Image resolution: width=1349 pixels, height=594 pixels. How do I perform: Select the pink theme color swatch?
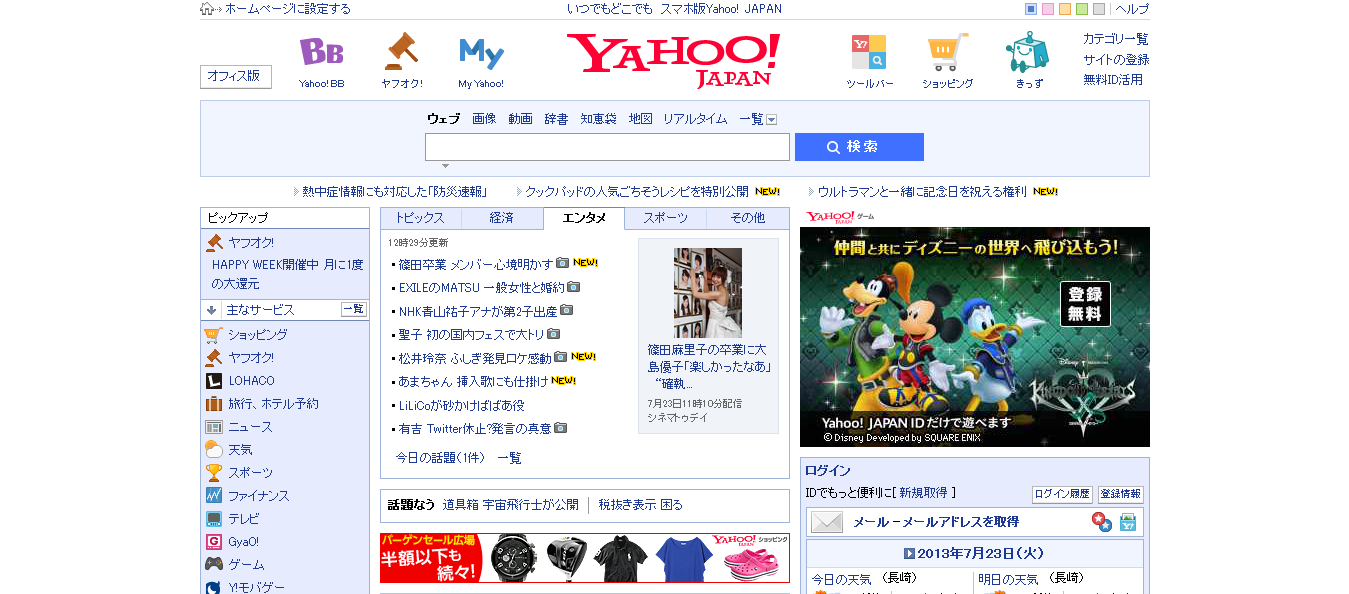[x=1048, y=9]
